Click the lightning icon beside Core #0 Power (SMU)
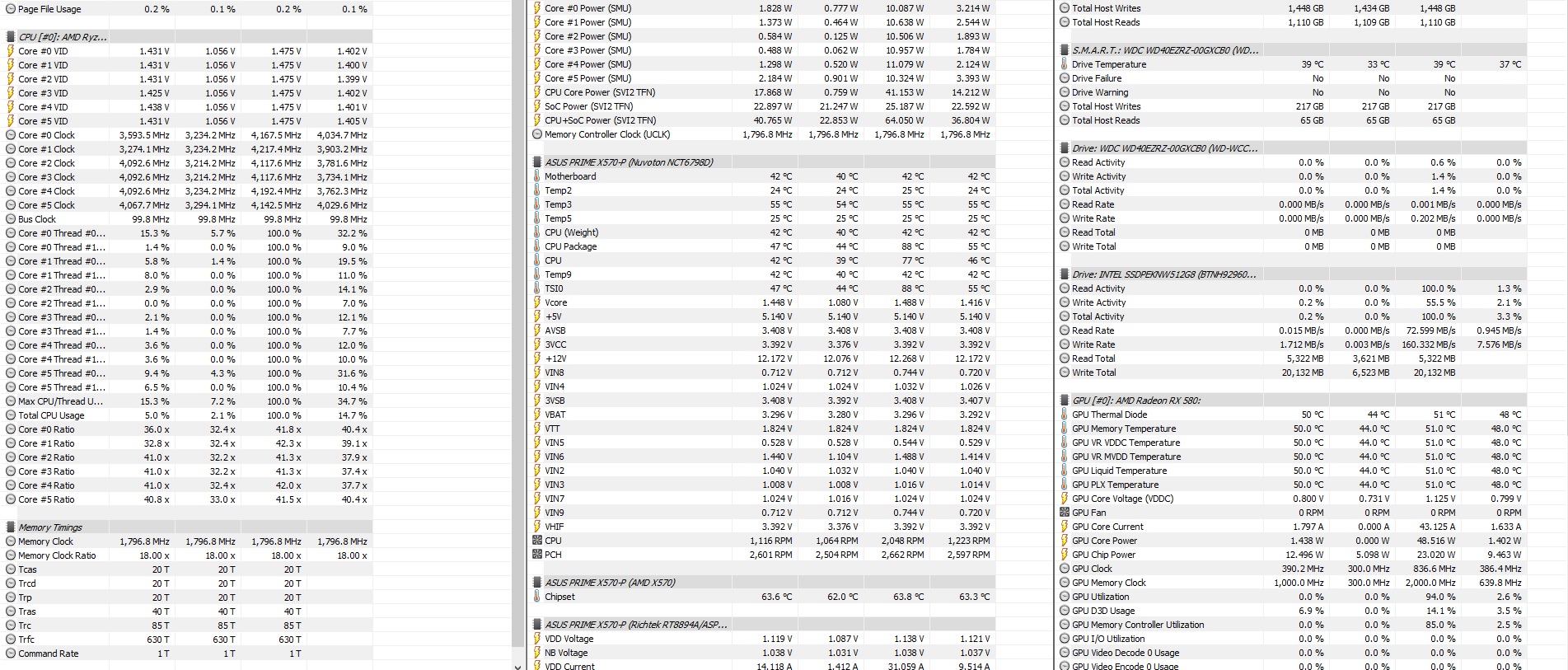Image resolution: width=1568 pixels, height=670 pixels. coord(537,8)
